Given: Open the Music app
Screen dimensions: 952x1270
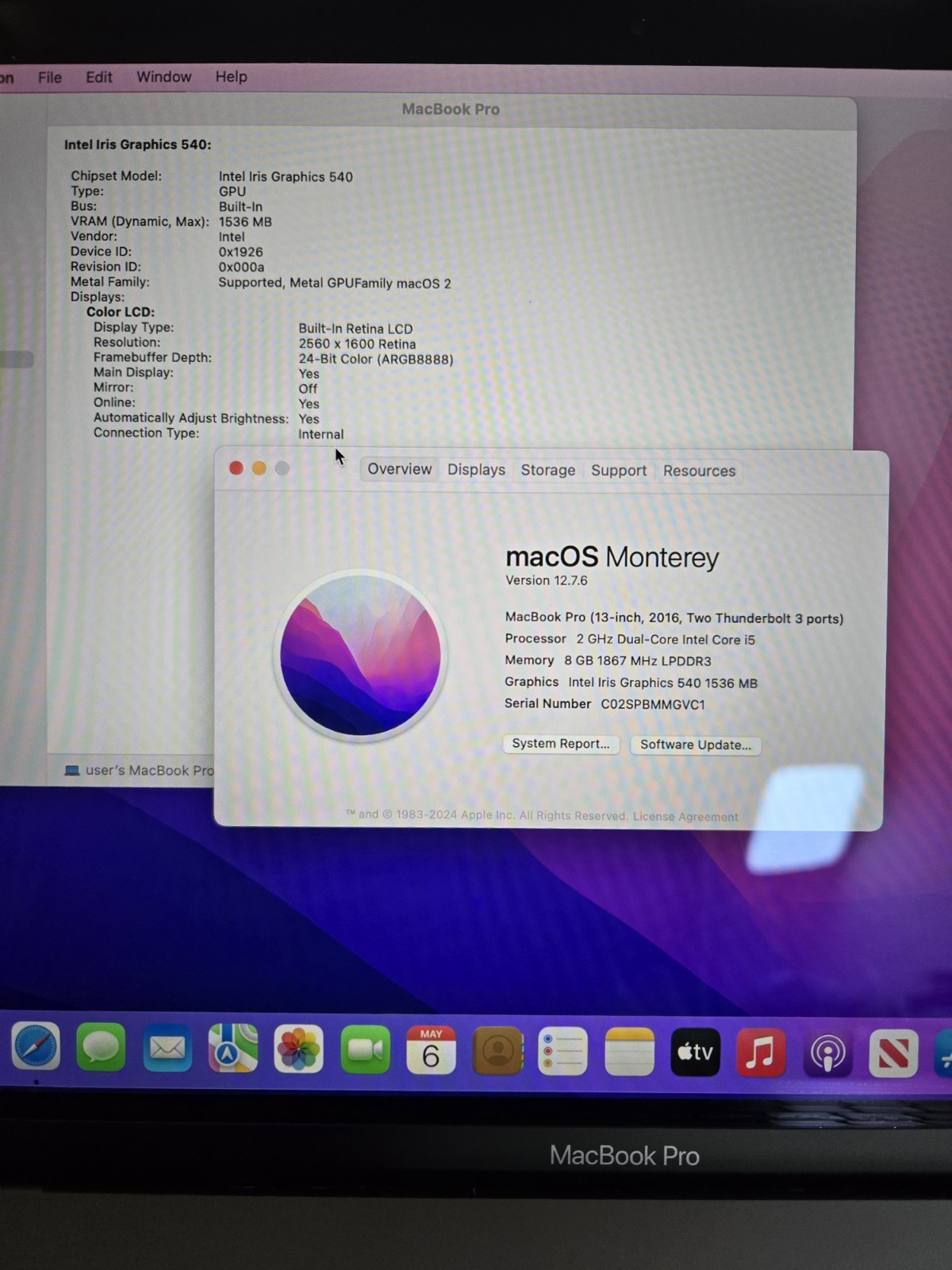Looking at the screenshot, I should tap(761, 1053).
